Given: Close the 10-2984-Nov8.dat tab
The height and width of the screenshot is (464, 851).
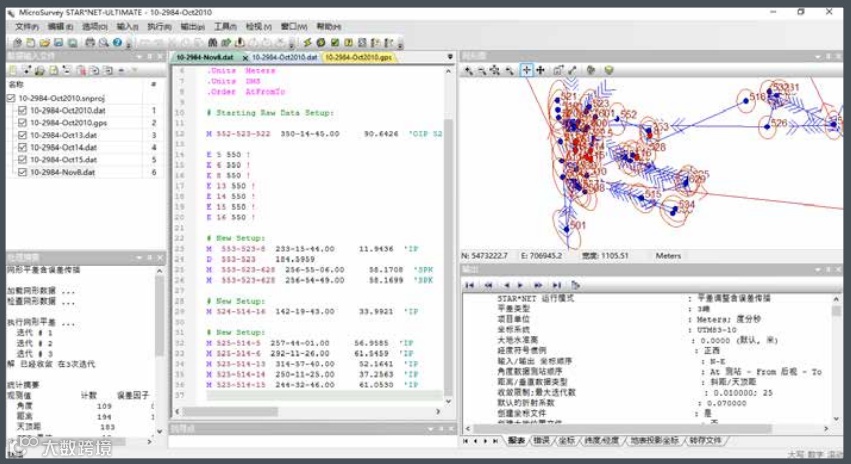Looking at the screenshot, I should (x=245, y=58).
